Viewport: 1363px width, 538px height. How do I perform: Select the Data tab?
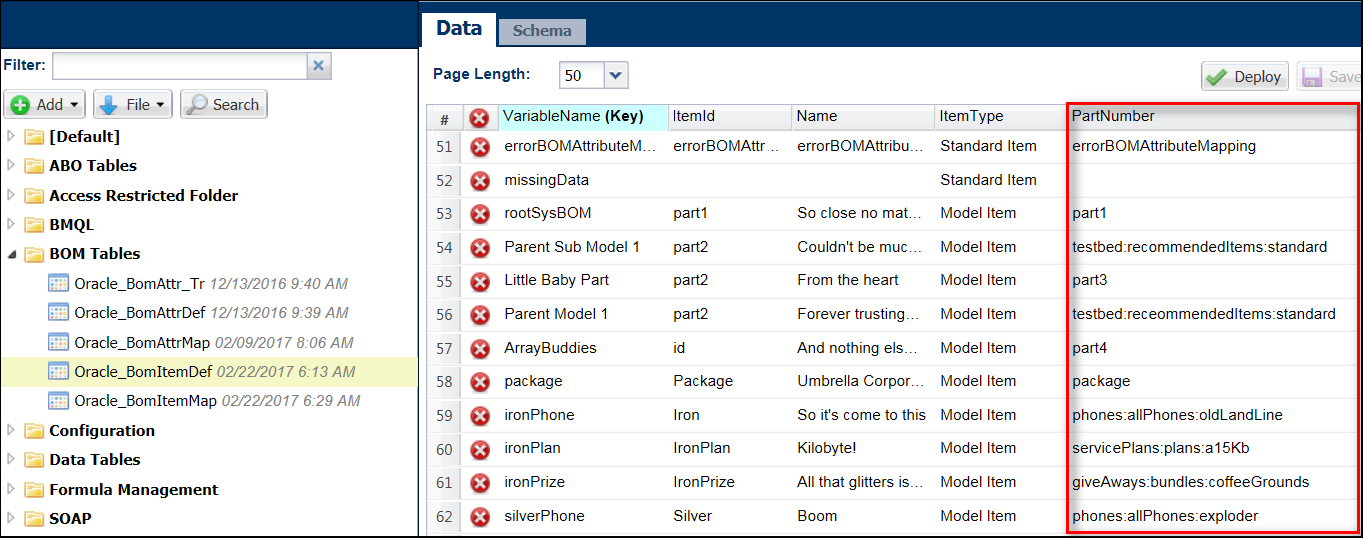[x=459, y=29]
